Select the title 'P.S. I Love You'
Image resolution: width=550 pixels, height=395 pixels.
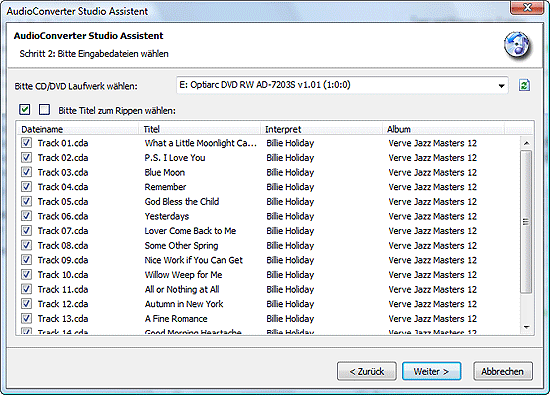click(x=175, y=158)
